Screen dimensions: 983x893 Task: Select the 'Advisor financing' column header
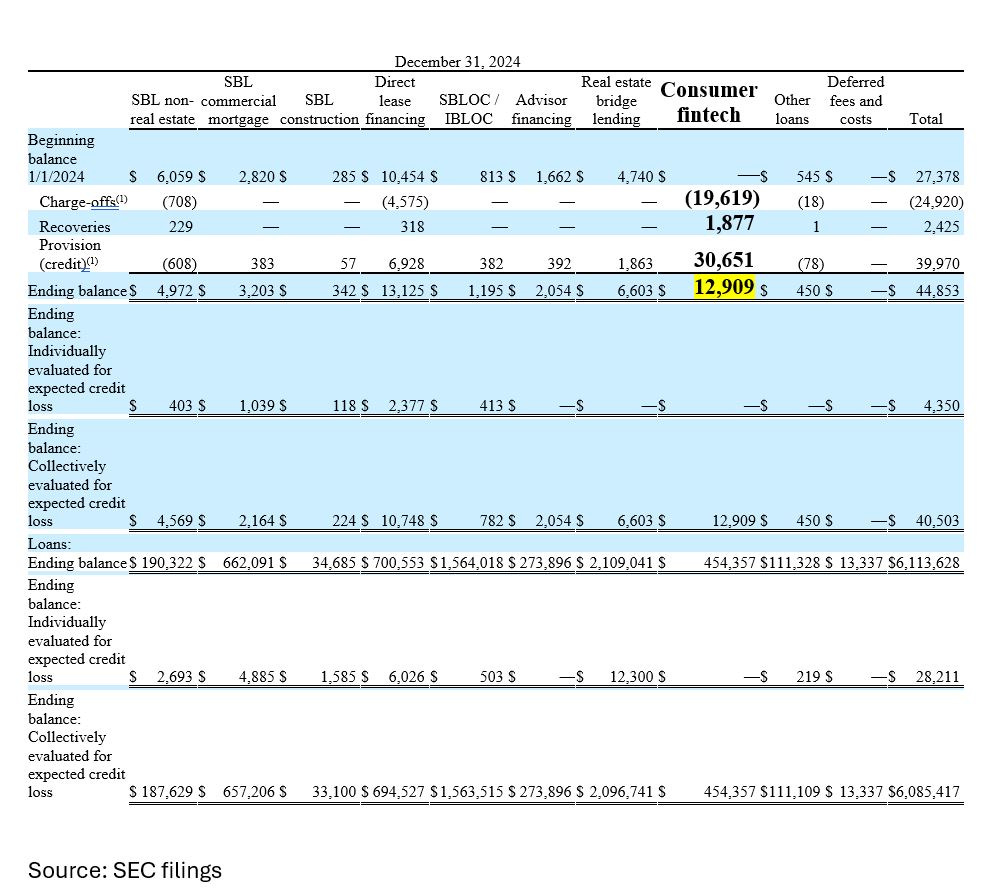click(541, 110)
